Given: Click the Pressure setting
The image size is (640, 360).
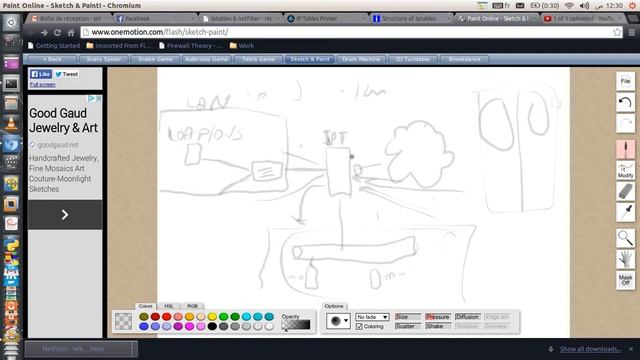Looking at the screenshot, I should tap(438, 317).
